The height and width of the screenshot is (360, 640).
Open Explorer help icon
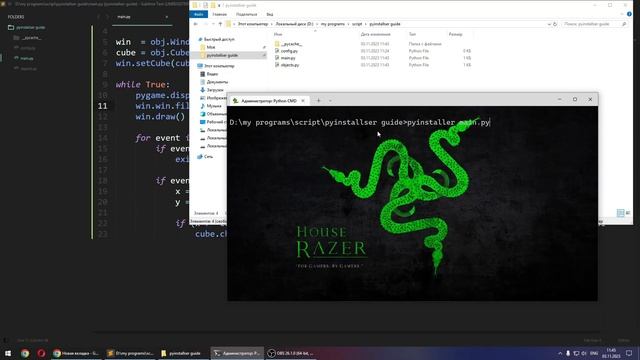629,14
